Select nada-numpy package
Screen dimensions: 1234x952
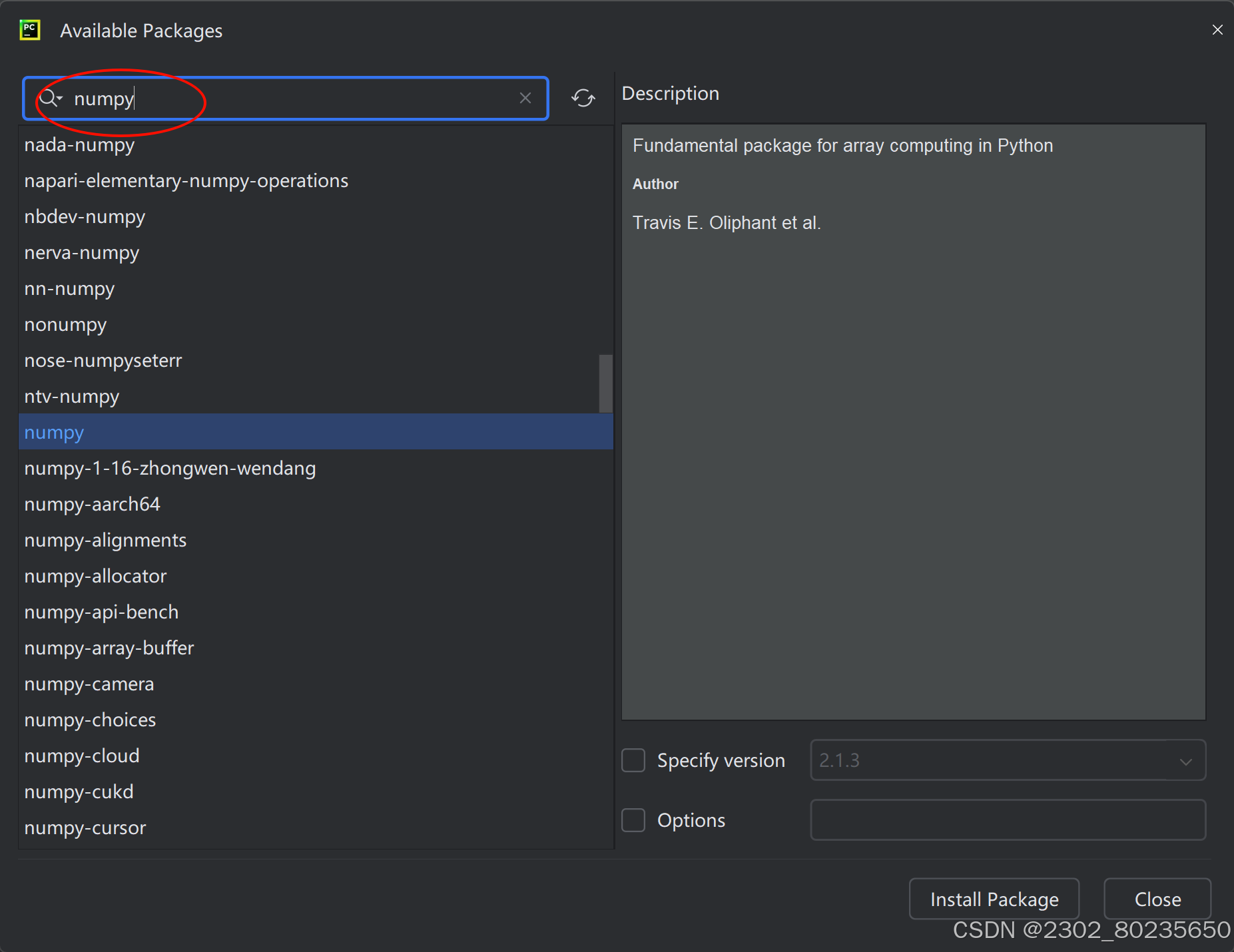(316, 144)
